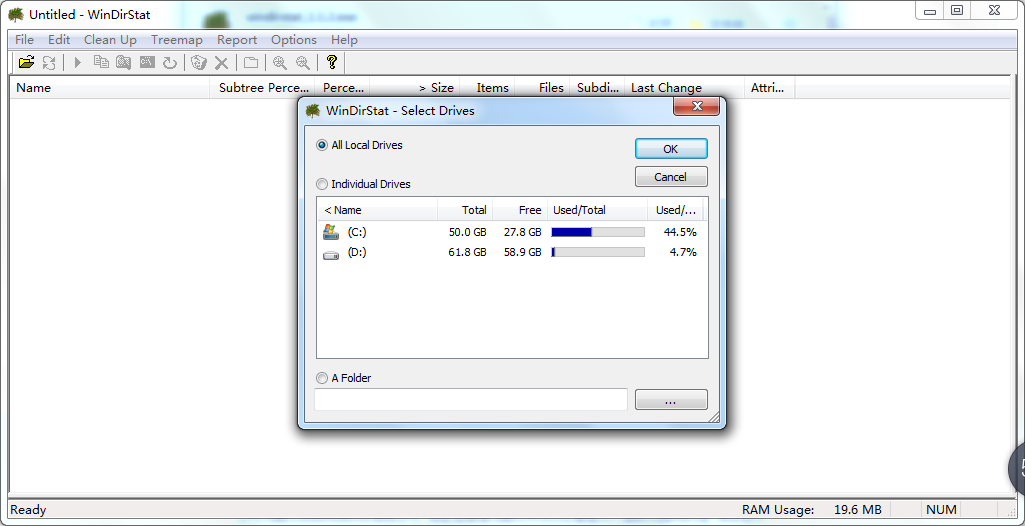1025x526 pixels.
Task: Click the D: drive disk icon
Action: click(331, 254)
